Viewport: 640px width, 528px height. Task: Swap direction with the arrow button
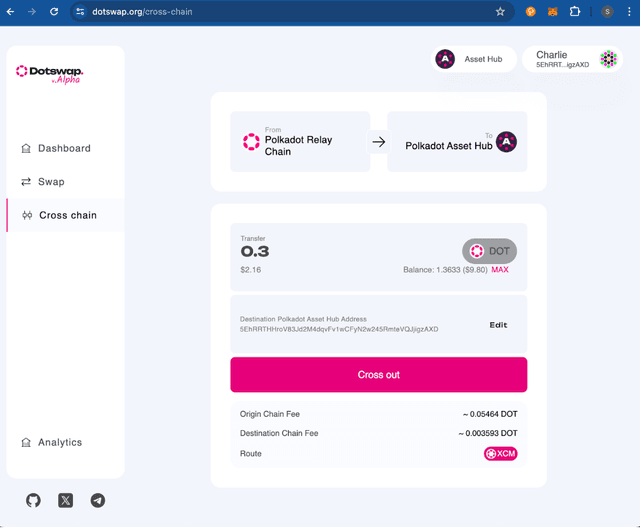pyautogui.click(x=378, y=142)
